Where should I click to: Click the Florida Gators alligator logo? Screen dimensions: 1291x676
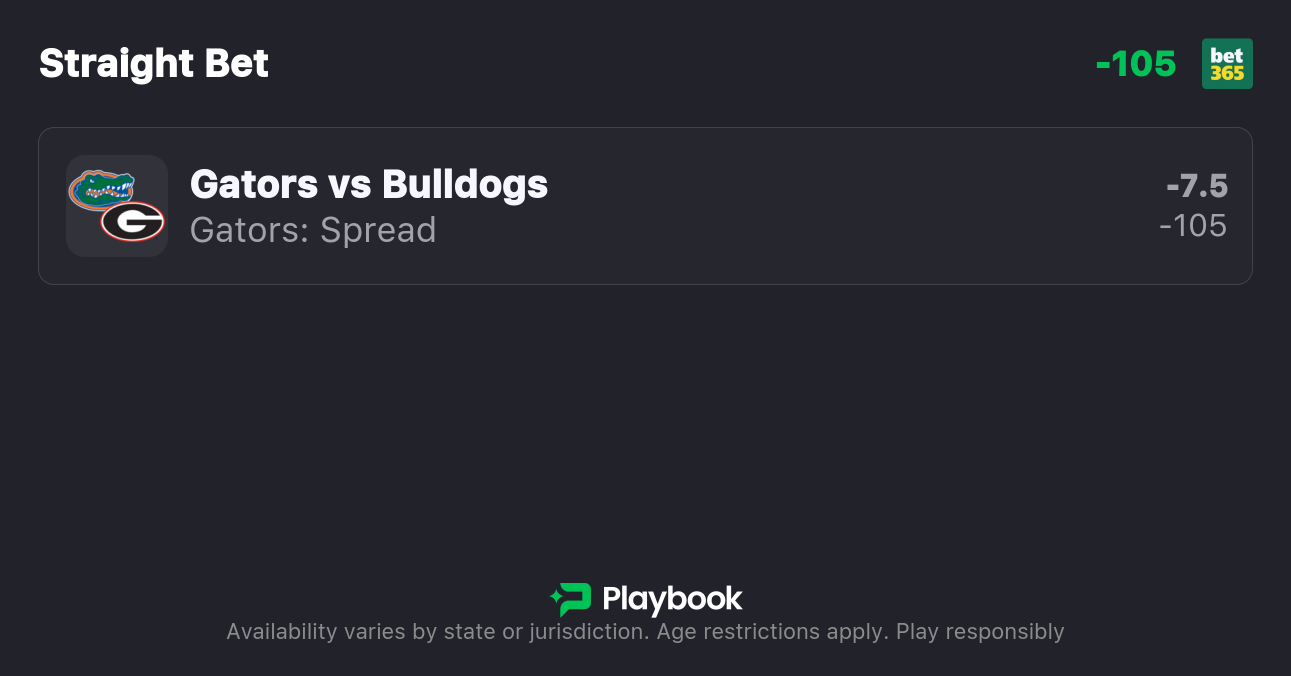click(x=102, y=188)
